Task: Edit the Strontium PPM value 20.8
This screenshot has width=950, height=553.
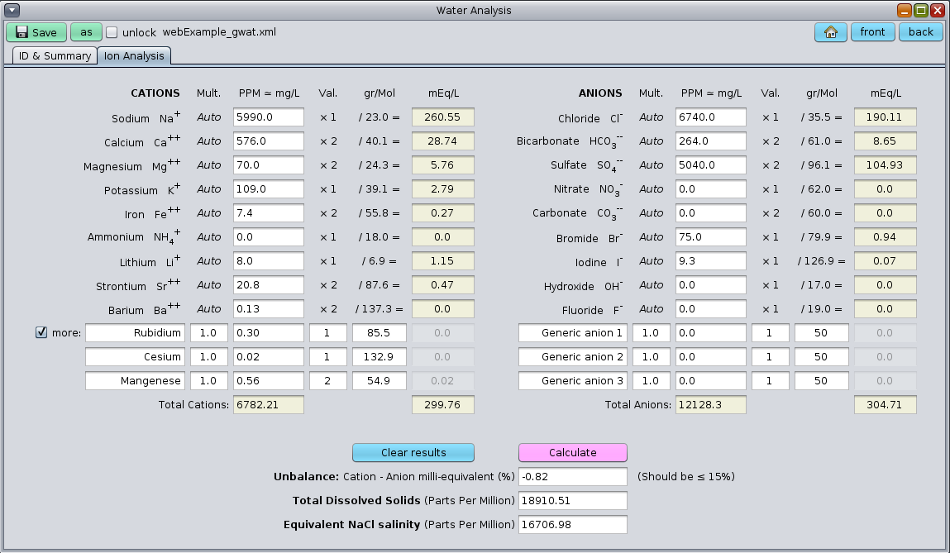Action: point(268,285)
